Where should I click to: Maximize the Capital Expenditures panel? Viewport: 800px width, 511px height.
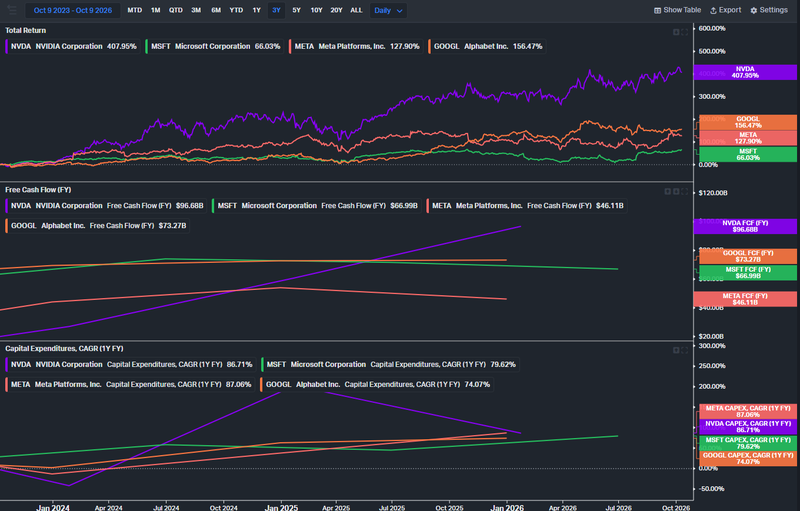685,350
